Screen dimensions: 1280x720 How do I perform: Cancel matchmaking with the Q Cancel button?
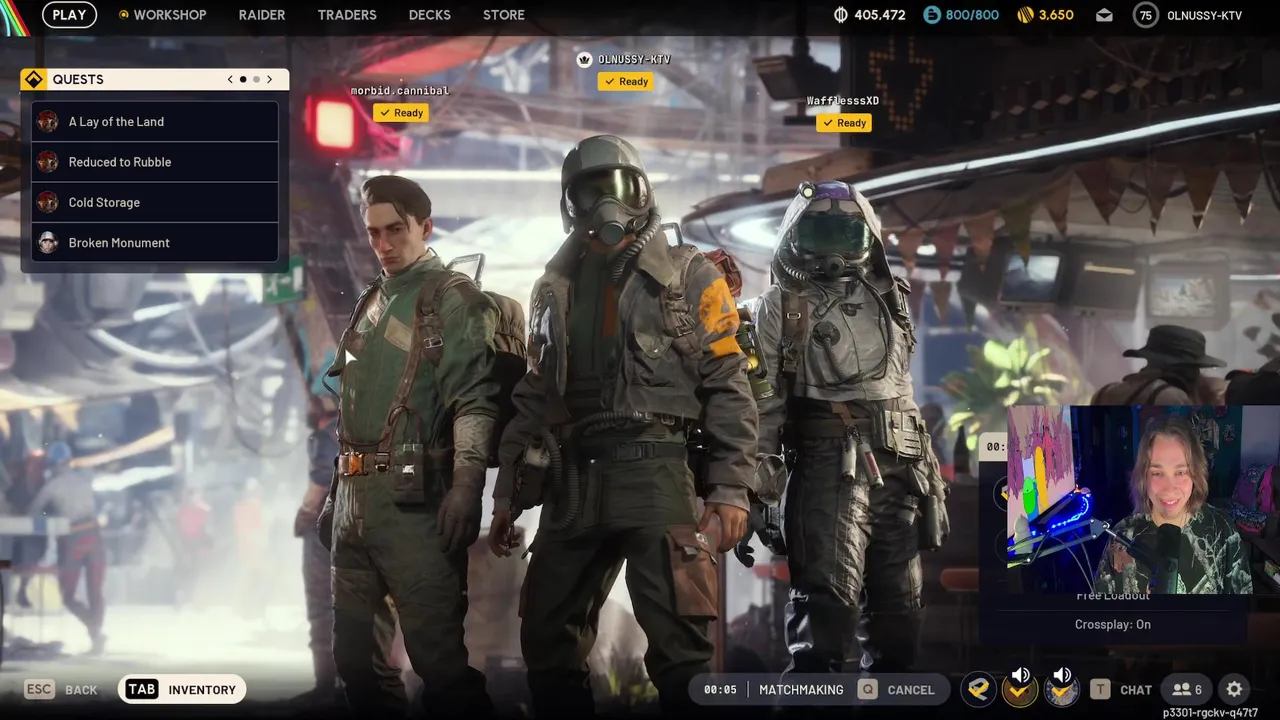pyautogui.click(x=896, y=689)
